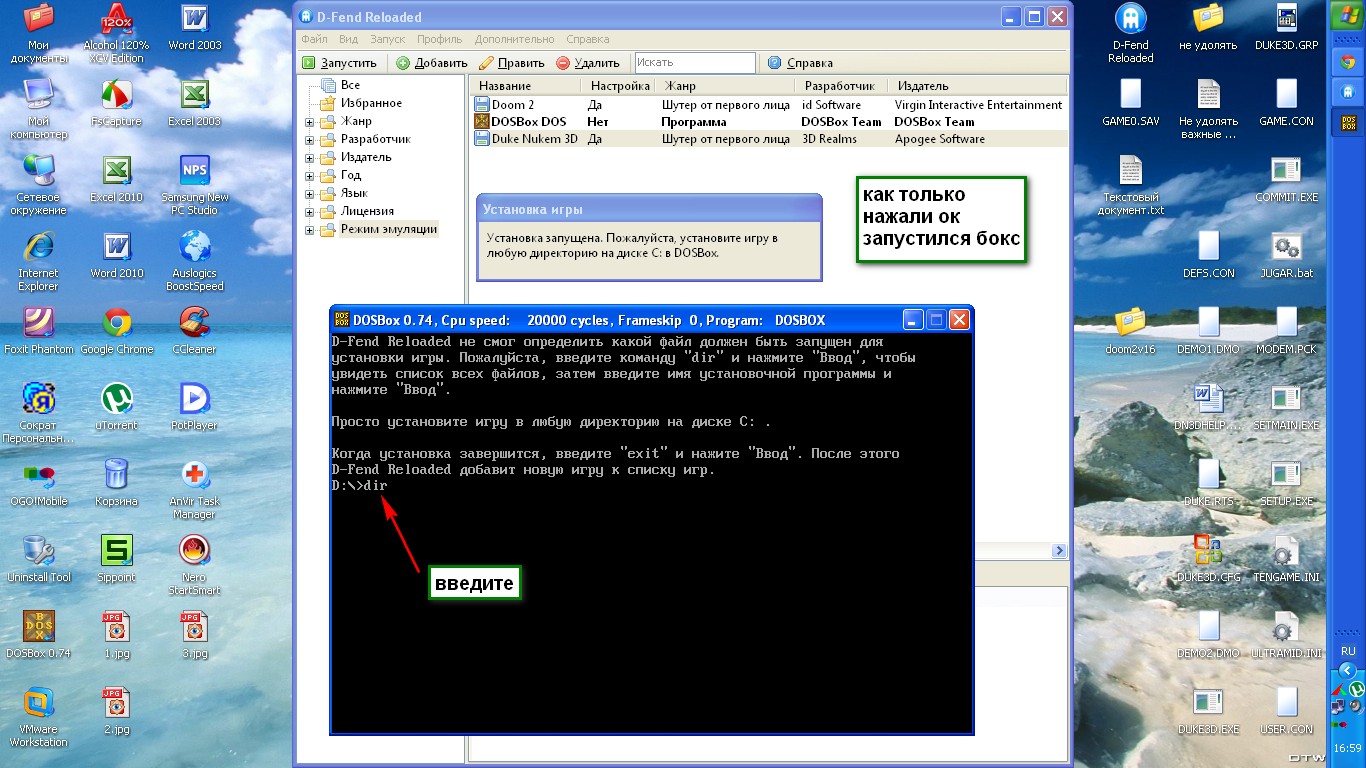This screenshot has width=1366, height=768.
Task: Click the RU language indicator in tray
Action: [1347, 649]
